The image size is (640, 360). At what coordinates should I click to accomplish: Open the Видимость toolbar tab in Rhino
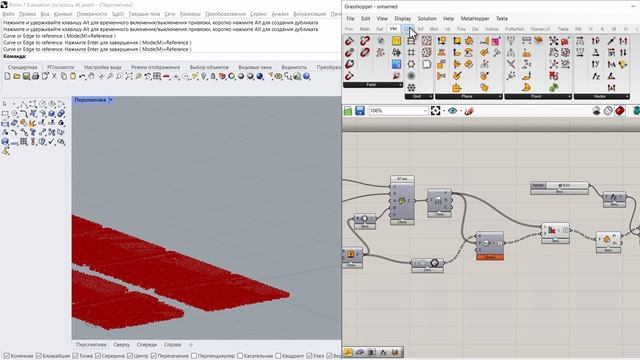point(294,67)
